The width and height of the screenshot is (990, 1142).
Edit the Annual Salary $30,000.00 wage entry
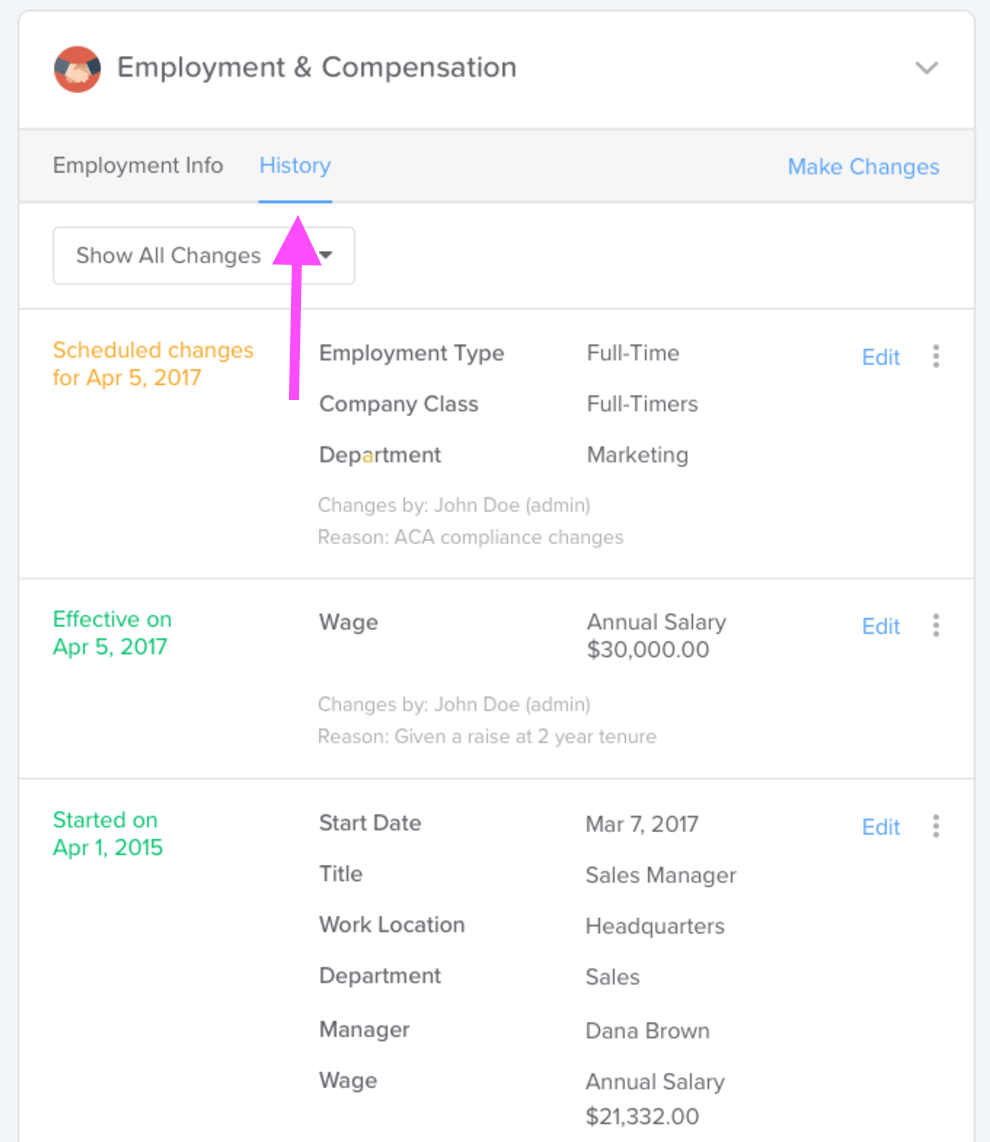tap(881, 626)
